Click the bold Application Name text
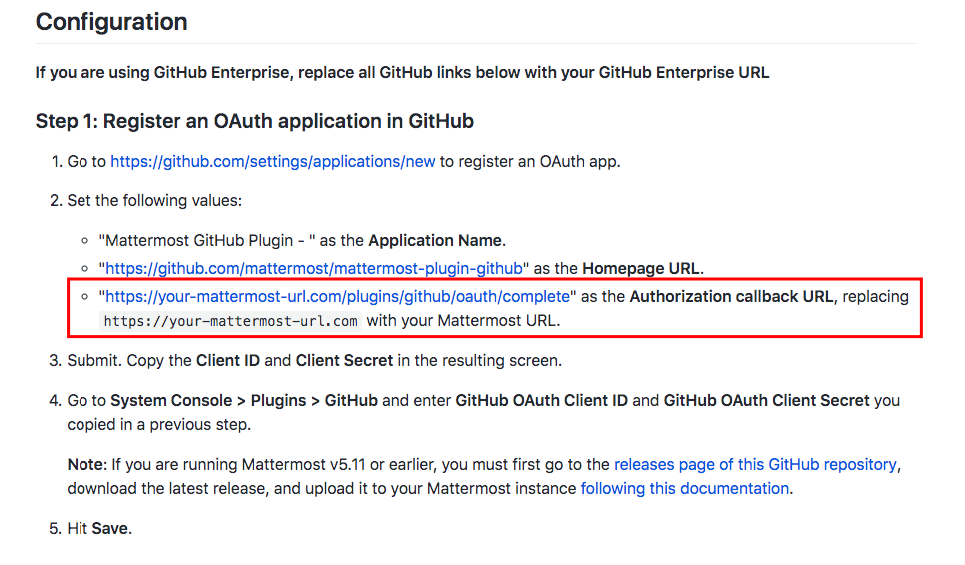965x565 pixels. click(x=435, y=241)
